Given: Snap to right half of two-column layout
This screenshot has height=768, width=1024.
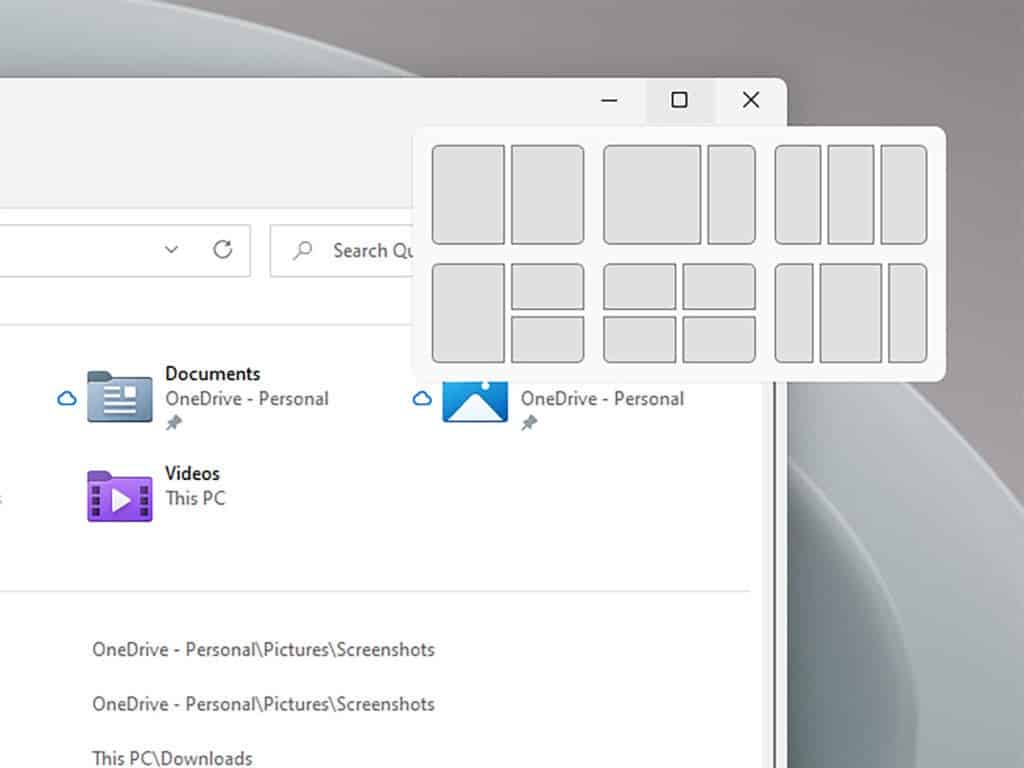Looking at the screenshot, I should 547,194.
